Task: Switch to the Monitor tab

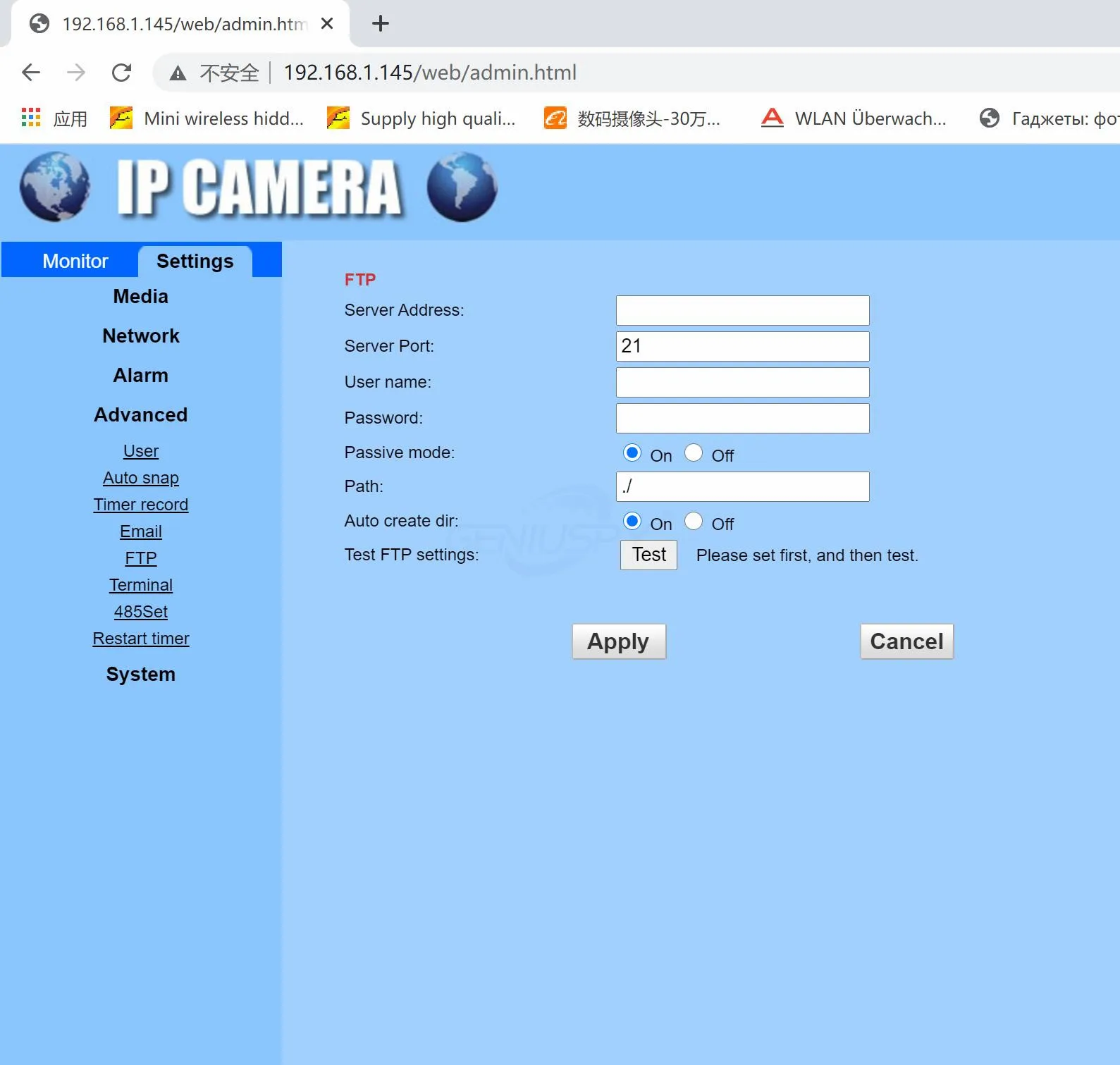Action: (x=75, y=261)
